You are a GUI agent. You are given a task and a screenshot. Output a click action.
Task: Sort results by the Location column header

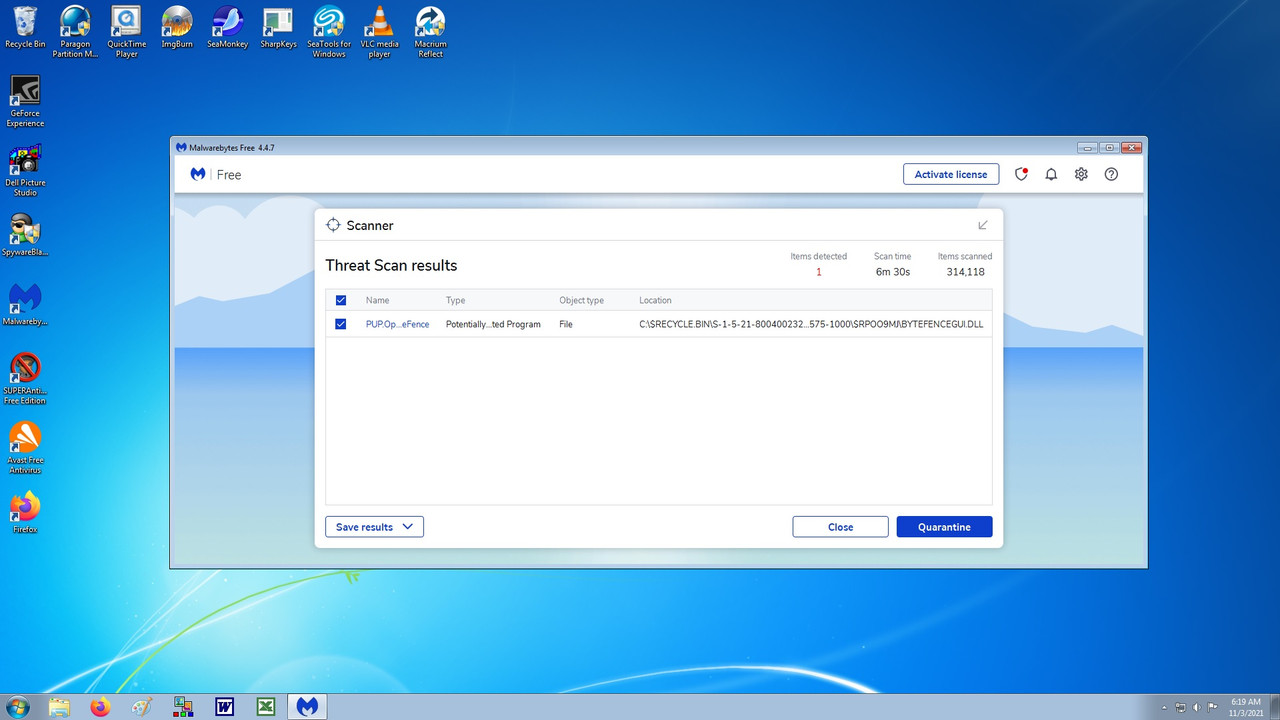(655, 300)
